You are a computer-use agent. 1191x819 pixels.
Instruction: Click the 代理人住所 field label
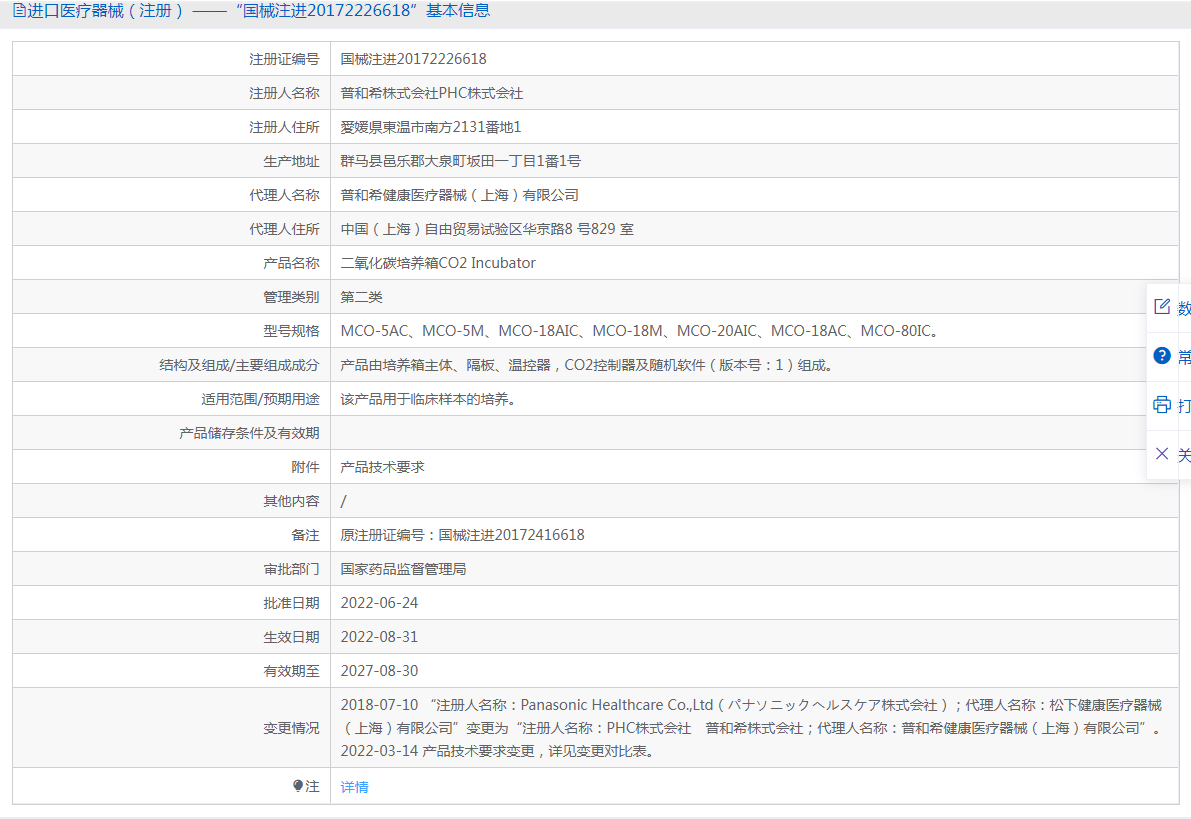pyautogui.click(x=284, y=229)
